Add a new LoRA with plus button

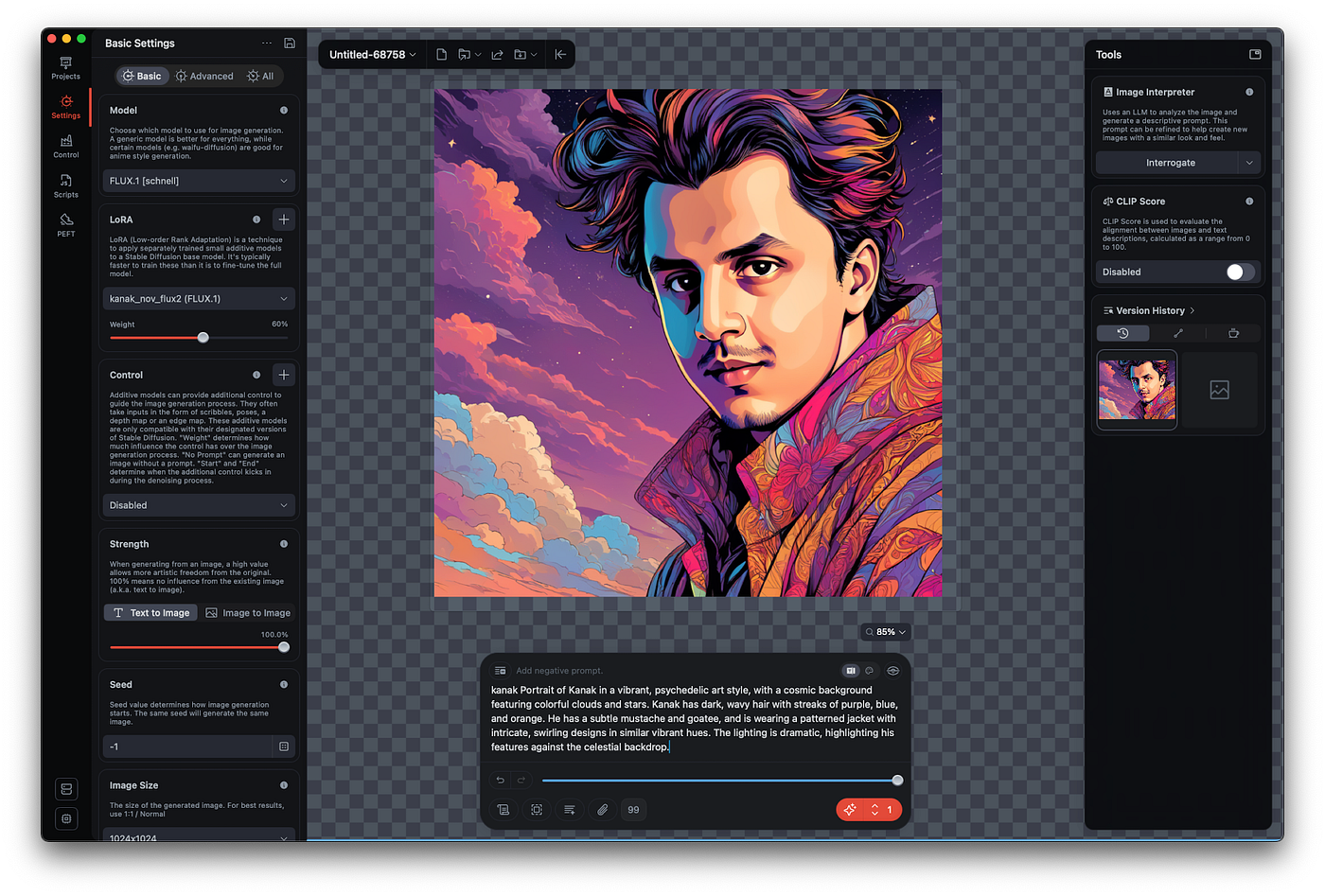click(283, 220)
